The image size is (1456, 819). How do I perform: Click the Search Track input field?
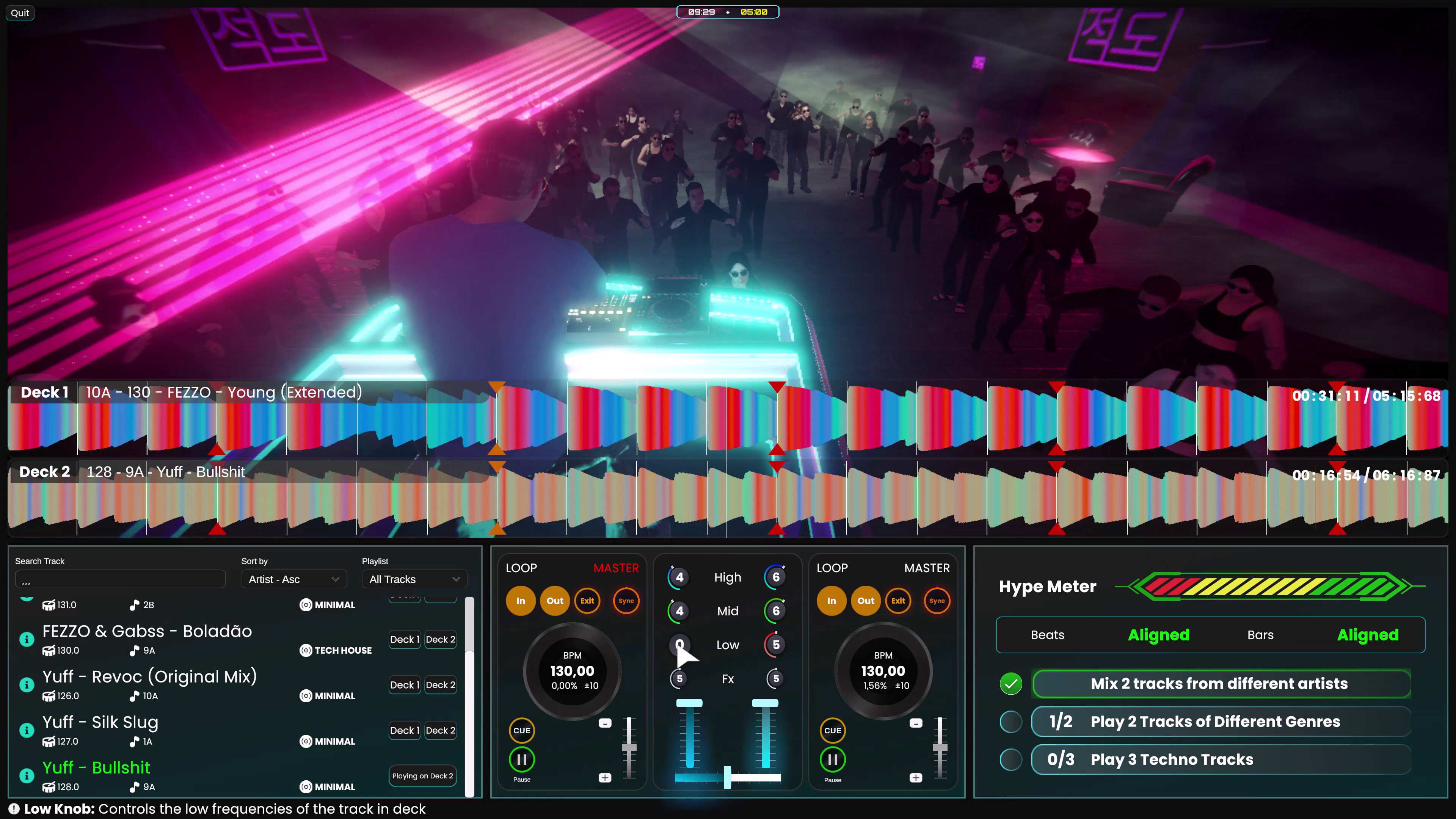[121, 579]
